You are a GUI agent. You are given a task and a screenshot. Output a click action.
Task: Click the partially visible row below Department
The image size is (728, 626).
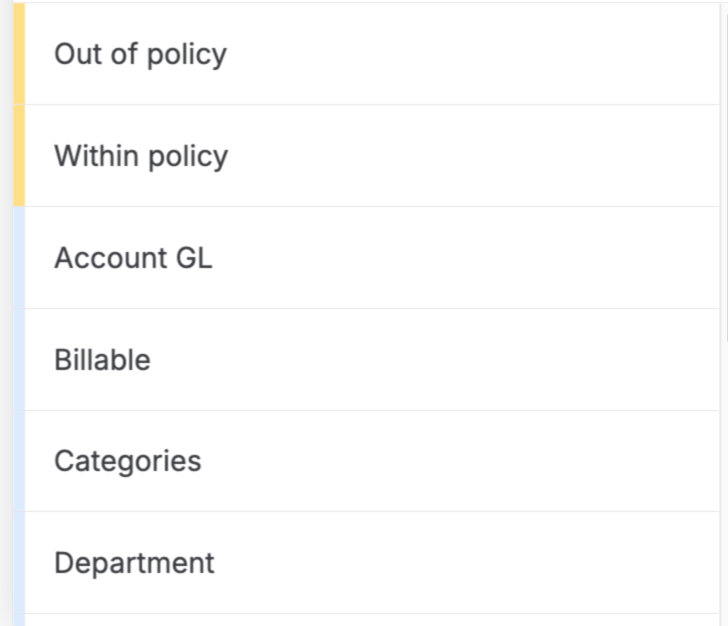[370, 620]
